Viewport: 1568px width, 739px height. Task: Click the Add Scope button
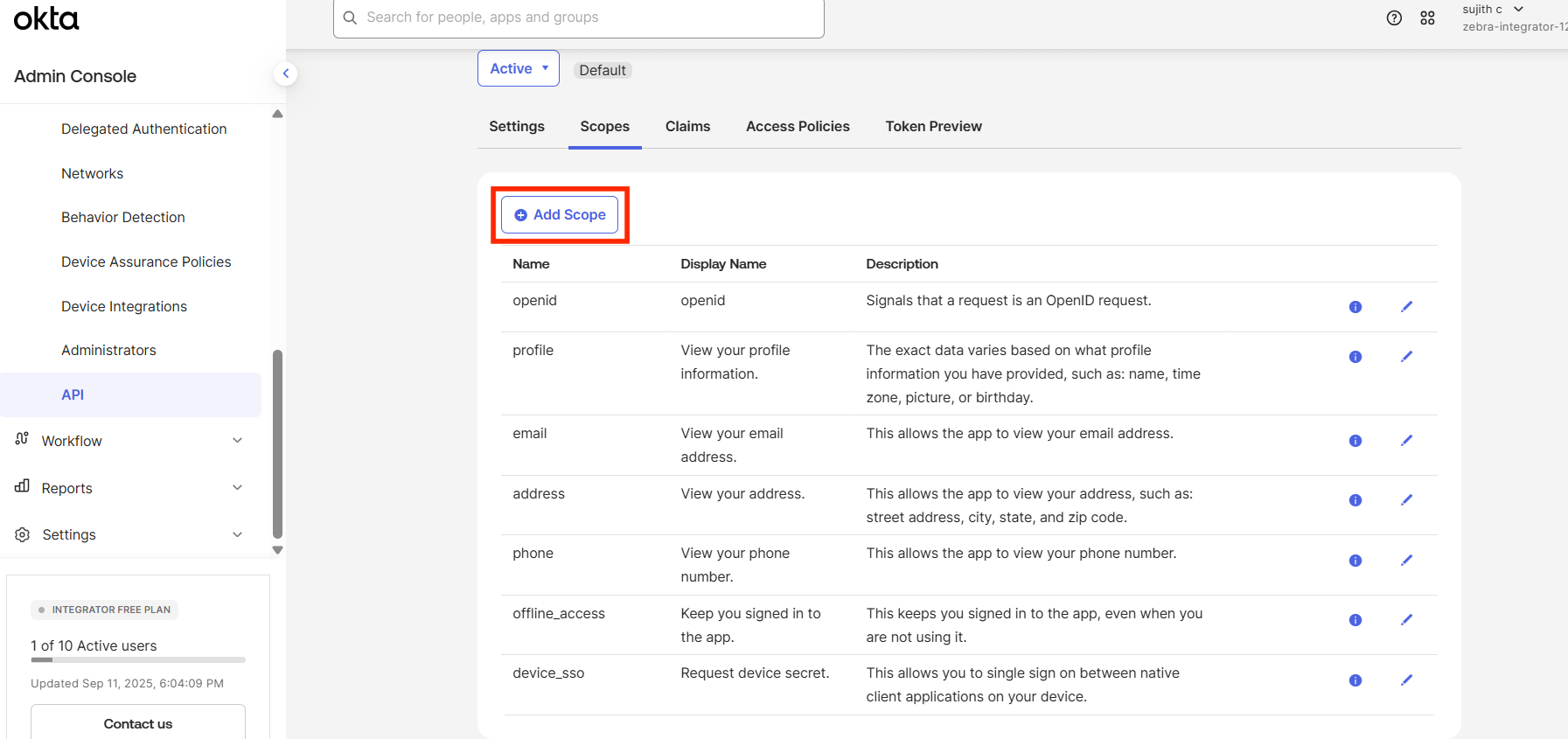click(560, 215)
